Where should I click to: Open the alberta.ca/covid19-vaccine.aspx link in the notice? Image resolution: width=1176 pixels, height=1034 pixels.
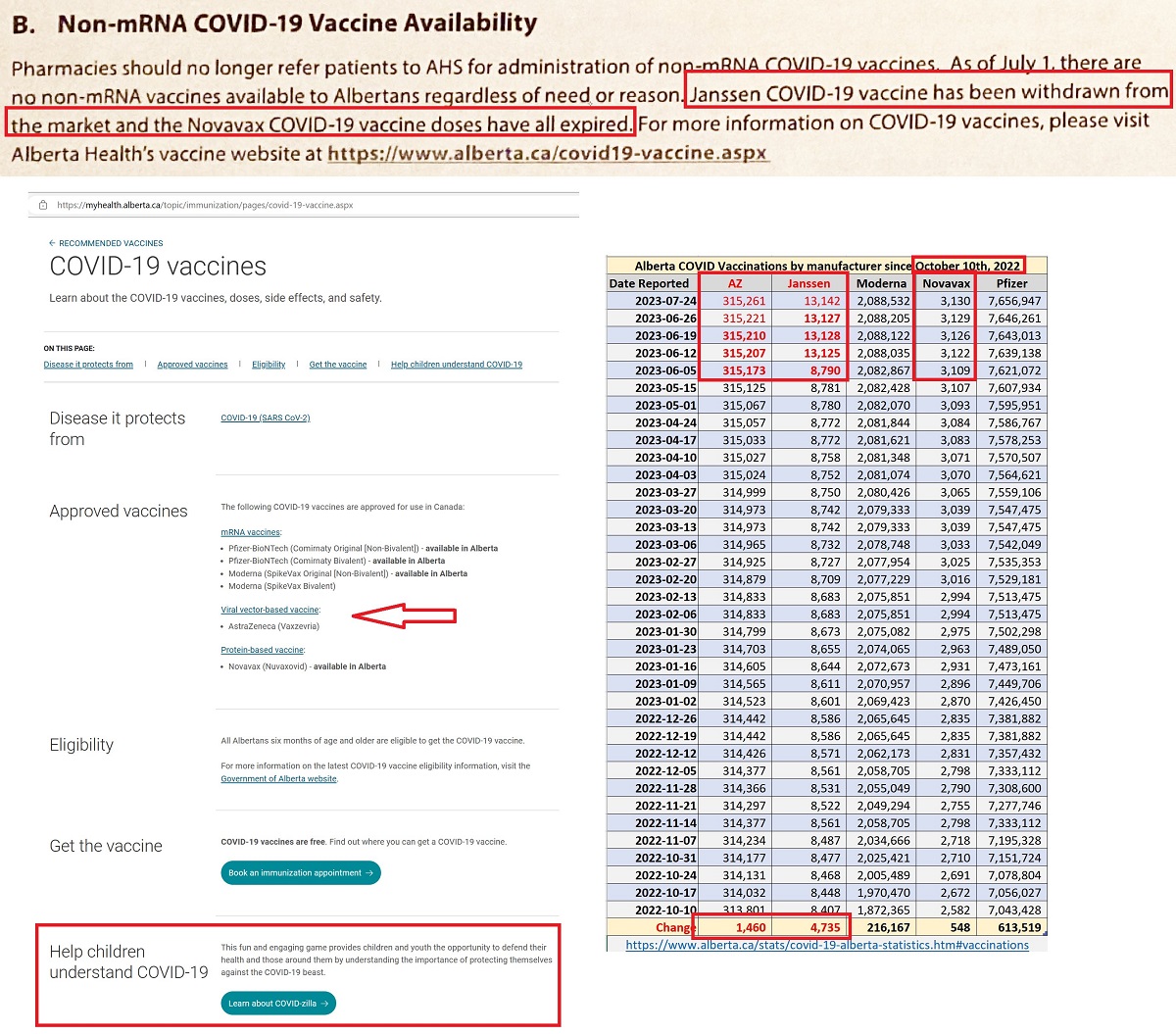point(547,154)
